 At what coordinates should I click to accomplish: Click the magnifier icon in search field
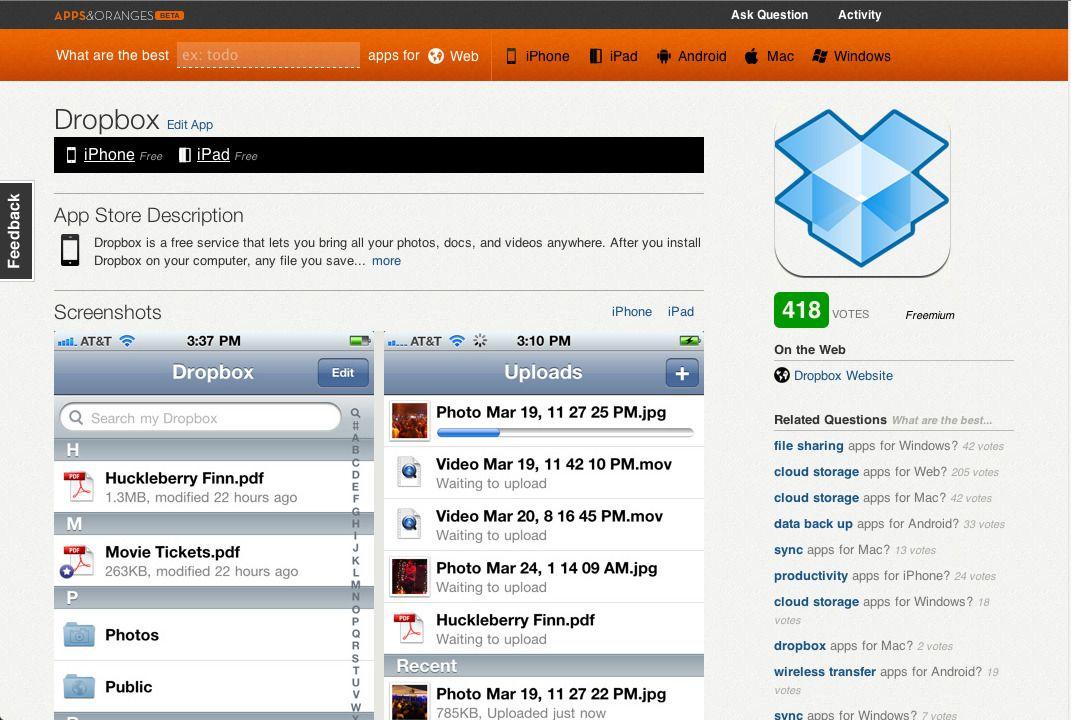coord(76,417)
